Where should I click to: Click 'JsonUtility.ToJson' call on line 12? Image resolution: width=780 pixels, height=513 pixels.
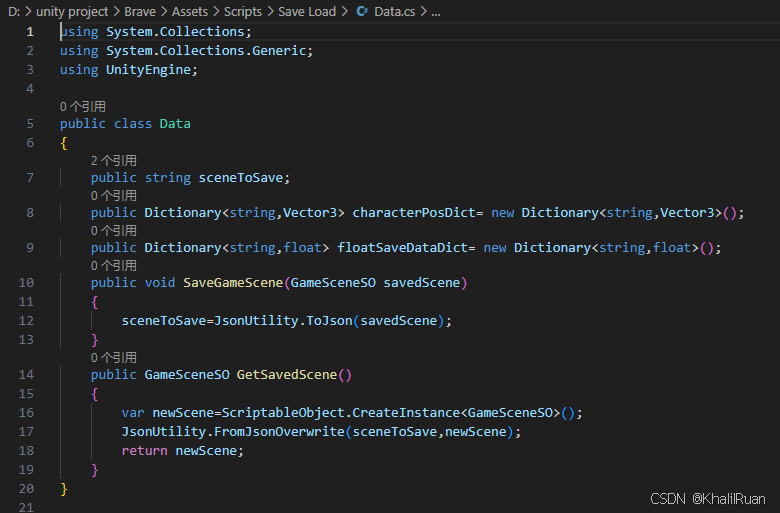pyautogui.click(x=283, y=320)
